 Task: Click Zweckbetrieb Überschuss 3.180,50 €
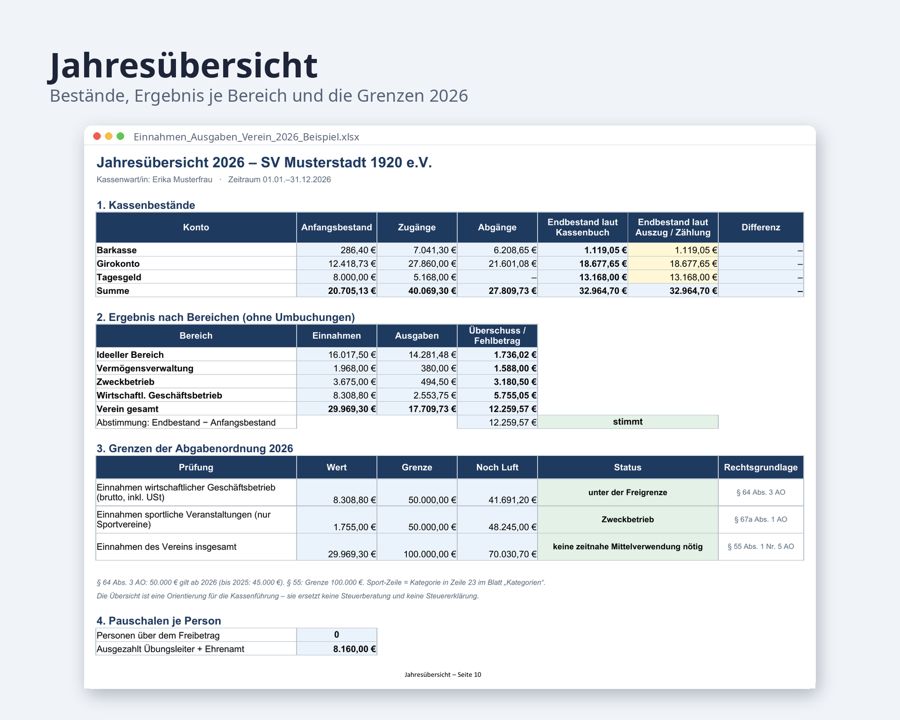point(497,382)
